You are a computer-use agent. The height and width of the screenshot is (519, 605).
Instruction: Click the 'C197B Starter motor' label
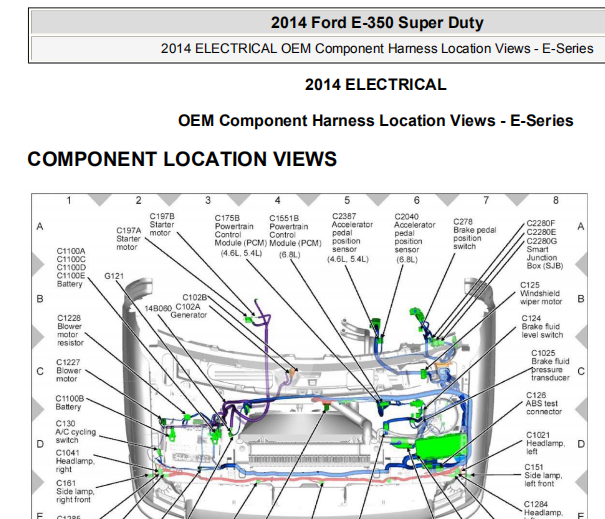162,225
